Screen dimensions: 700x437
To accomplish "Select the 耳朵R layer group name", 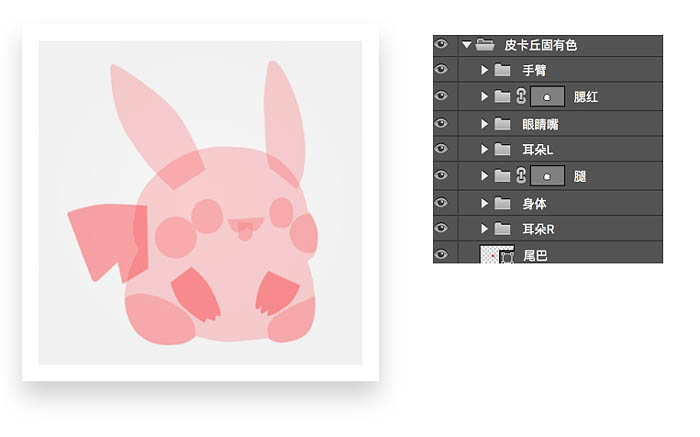I will pos(538,230).
